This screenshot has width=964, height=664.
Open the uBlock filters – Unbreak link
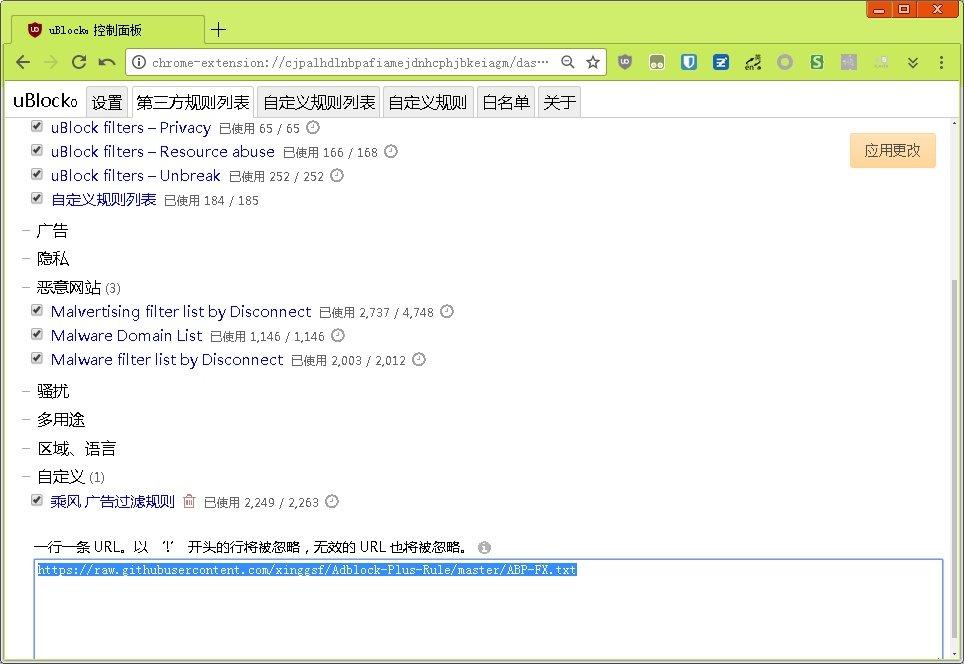[135, 175]
